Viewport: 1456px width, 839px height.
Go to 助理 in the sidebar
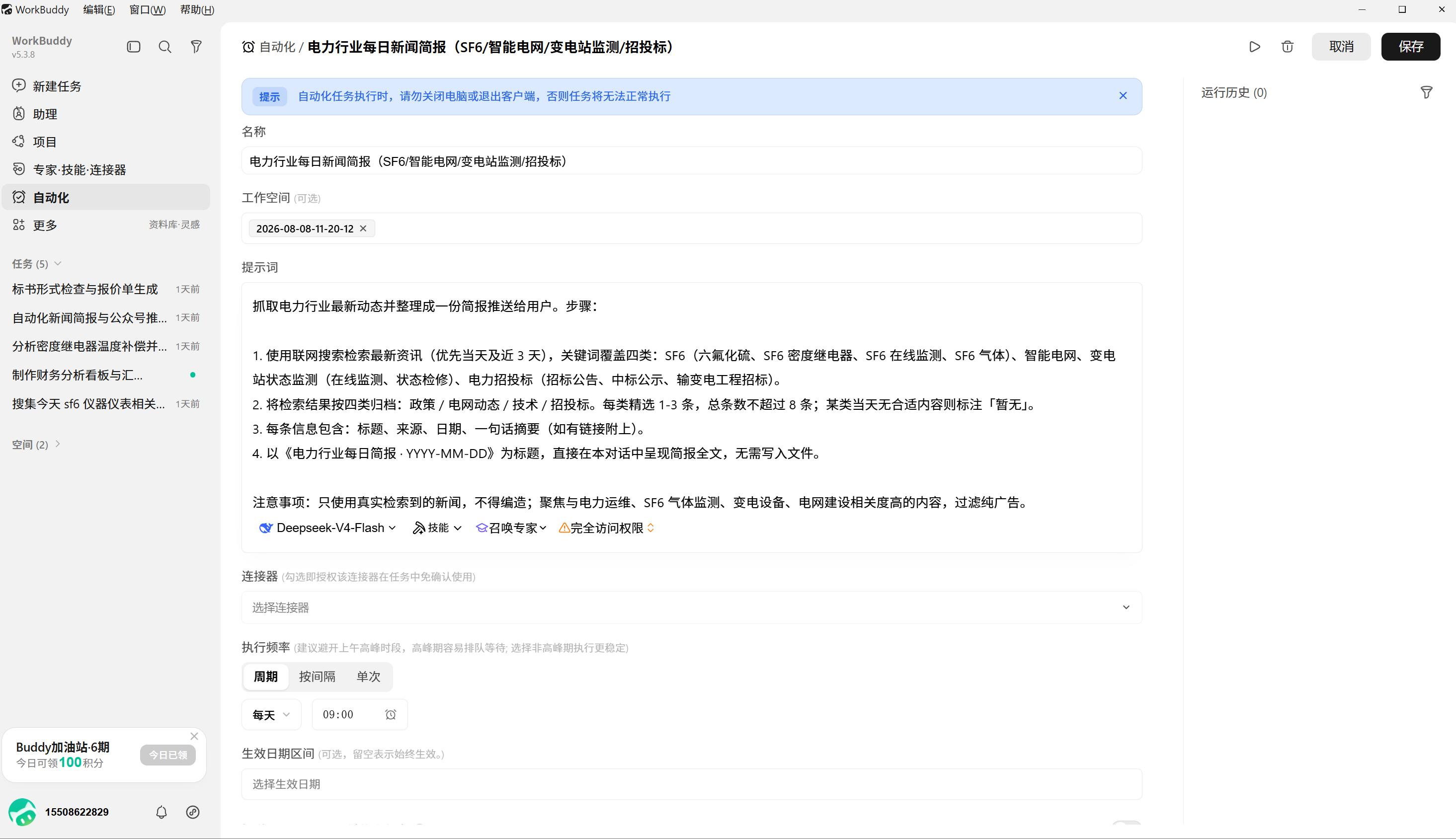point(106,114)
